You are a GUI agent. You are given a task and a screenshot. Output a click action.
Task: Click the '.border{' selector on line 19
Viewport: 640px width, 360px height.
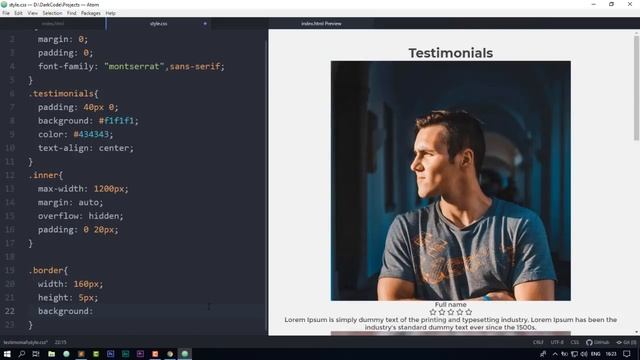(49, 270)
